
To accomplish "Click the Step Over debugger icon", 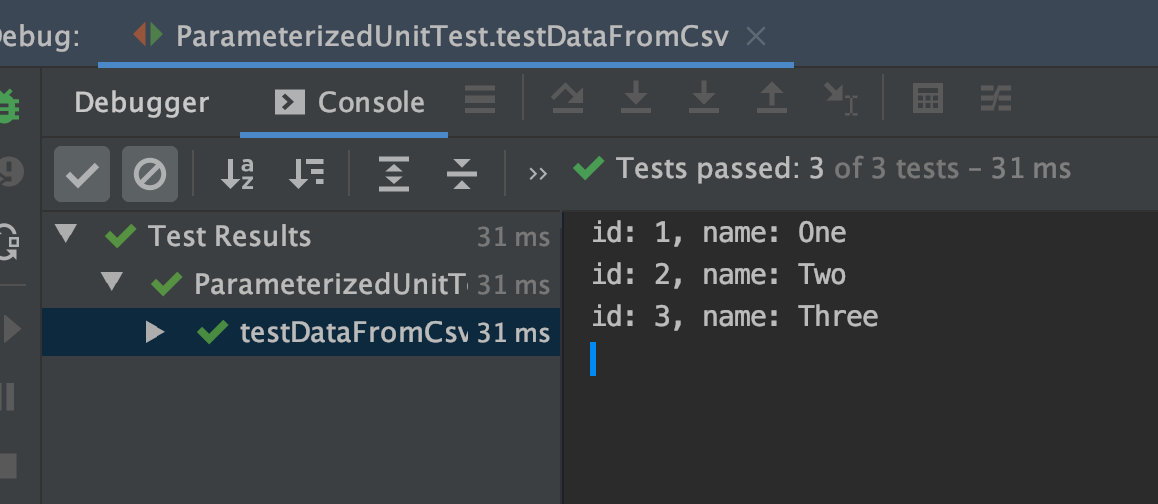I will click(568, 98).
